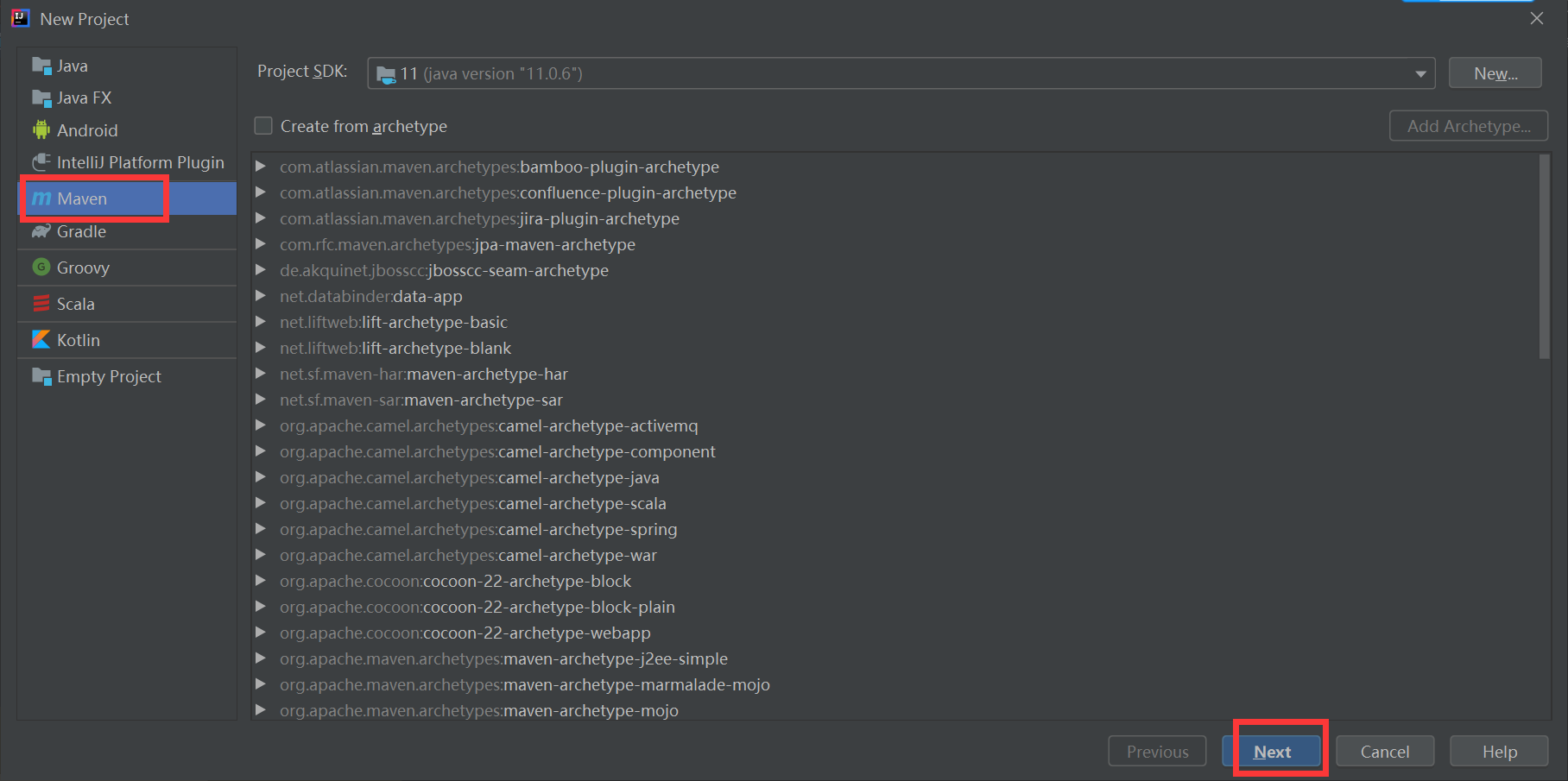Expand cocoon-22-archetype-webapp node arrow

pyautogui.click(x=260, y=633)
